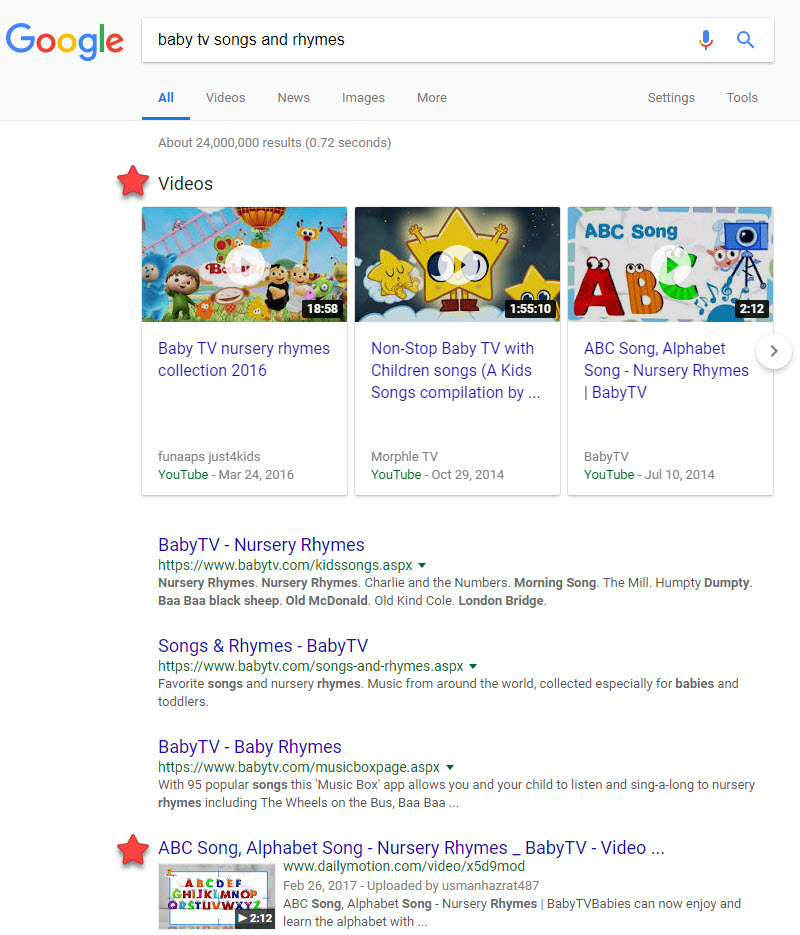This screenshot has height=935, width=800.
Task: Open the More search options menu
Action: [x=432, y=98]
